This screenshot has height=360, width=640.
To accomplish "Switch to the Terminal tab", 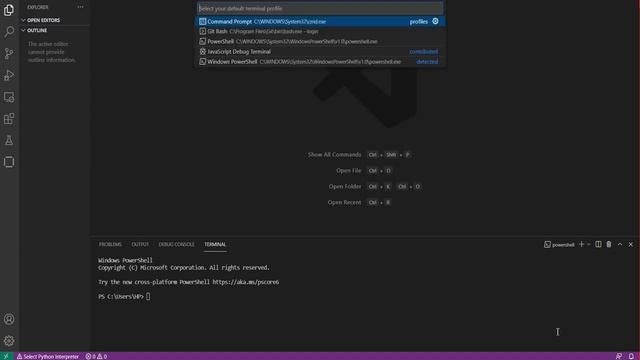I will click(215, 244).
